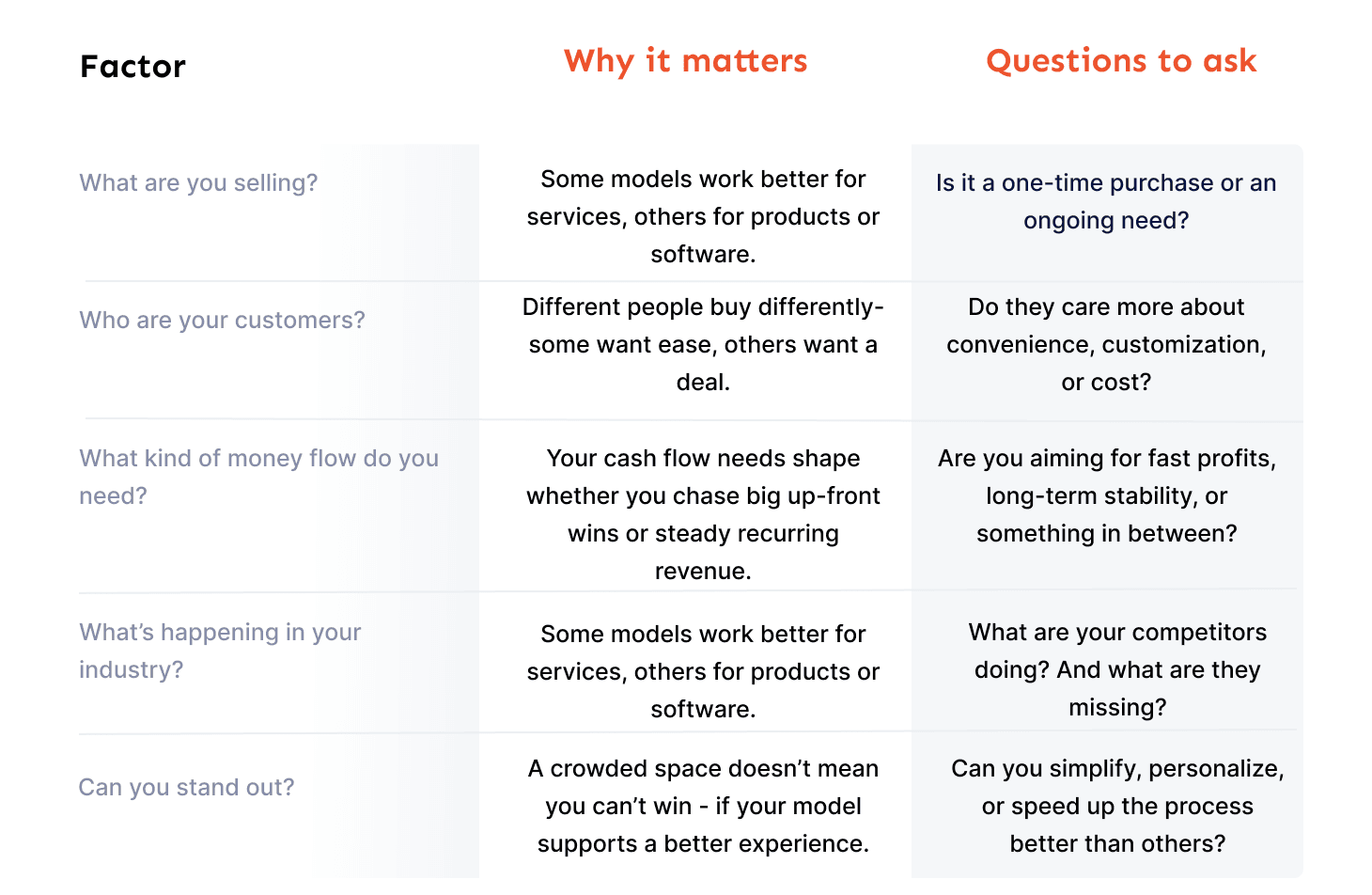Click the competitors doing and missing question
1372x895 pixels.
coord(1117,669)
